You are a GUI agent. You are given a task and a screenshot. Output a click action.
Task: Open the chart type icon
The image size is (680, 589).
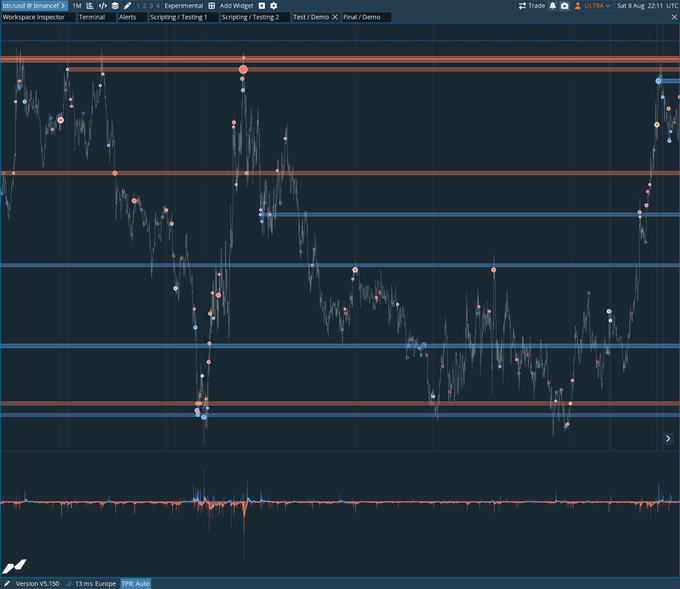point(90,6)
